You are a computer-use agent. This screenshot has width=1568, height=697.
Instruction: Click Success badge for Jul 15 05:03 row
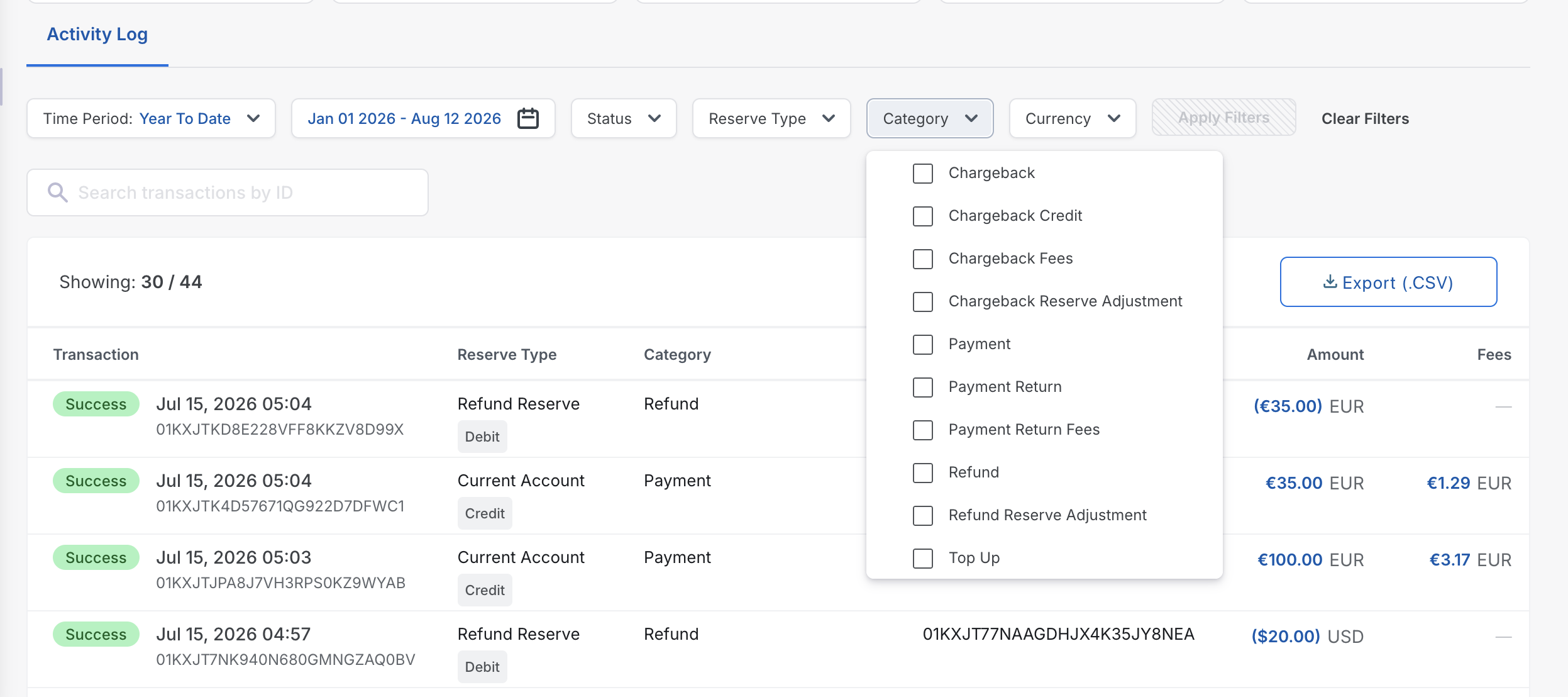[x=96, y=557]
